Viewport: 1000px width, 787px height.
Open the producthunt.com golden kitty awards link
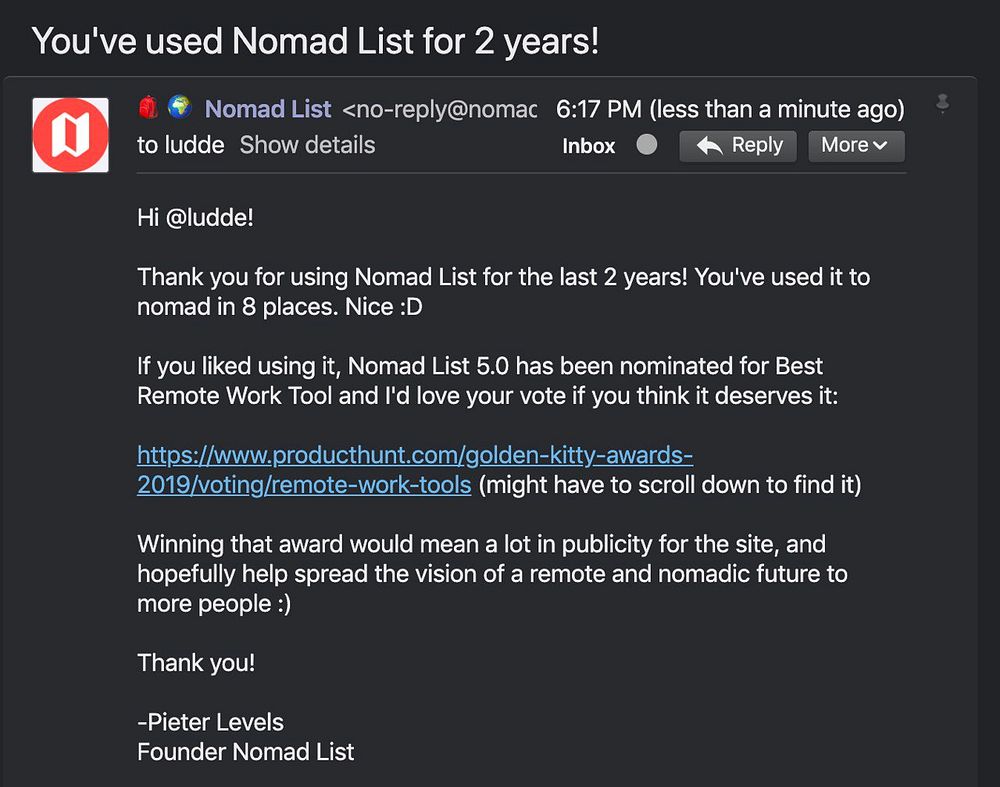tap(415, 455)
